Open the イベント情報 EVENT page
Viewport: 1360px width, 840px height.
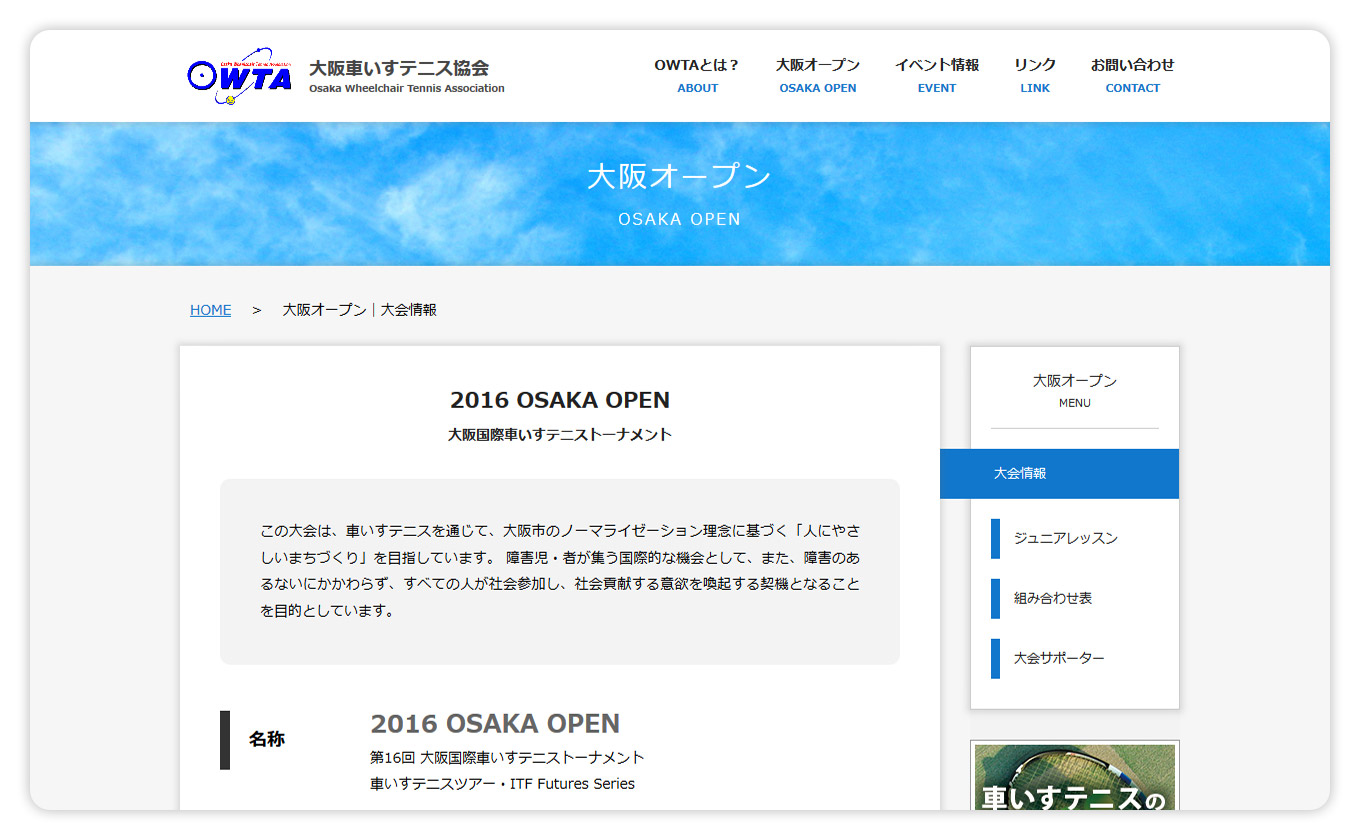[936, 75]
